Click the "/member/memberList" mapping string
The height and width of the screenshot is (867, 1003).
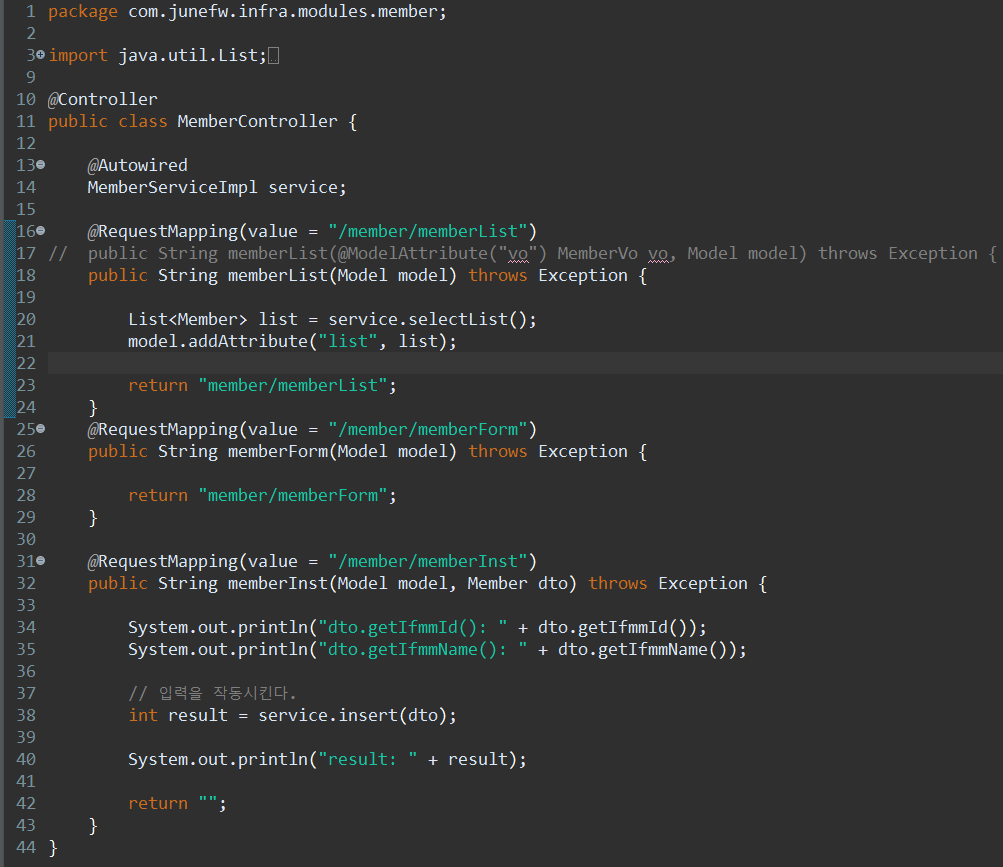click(x=428, y=231)
